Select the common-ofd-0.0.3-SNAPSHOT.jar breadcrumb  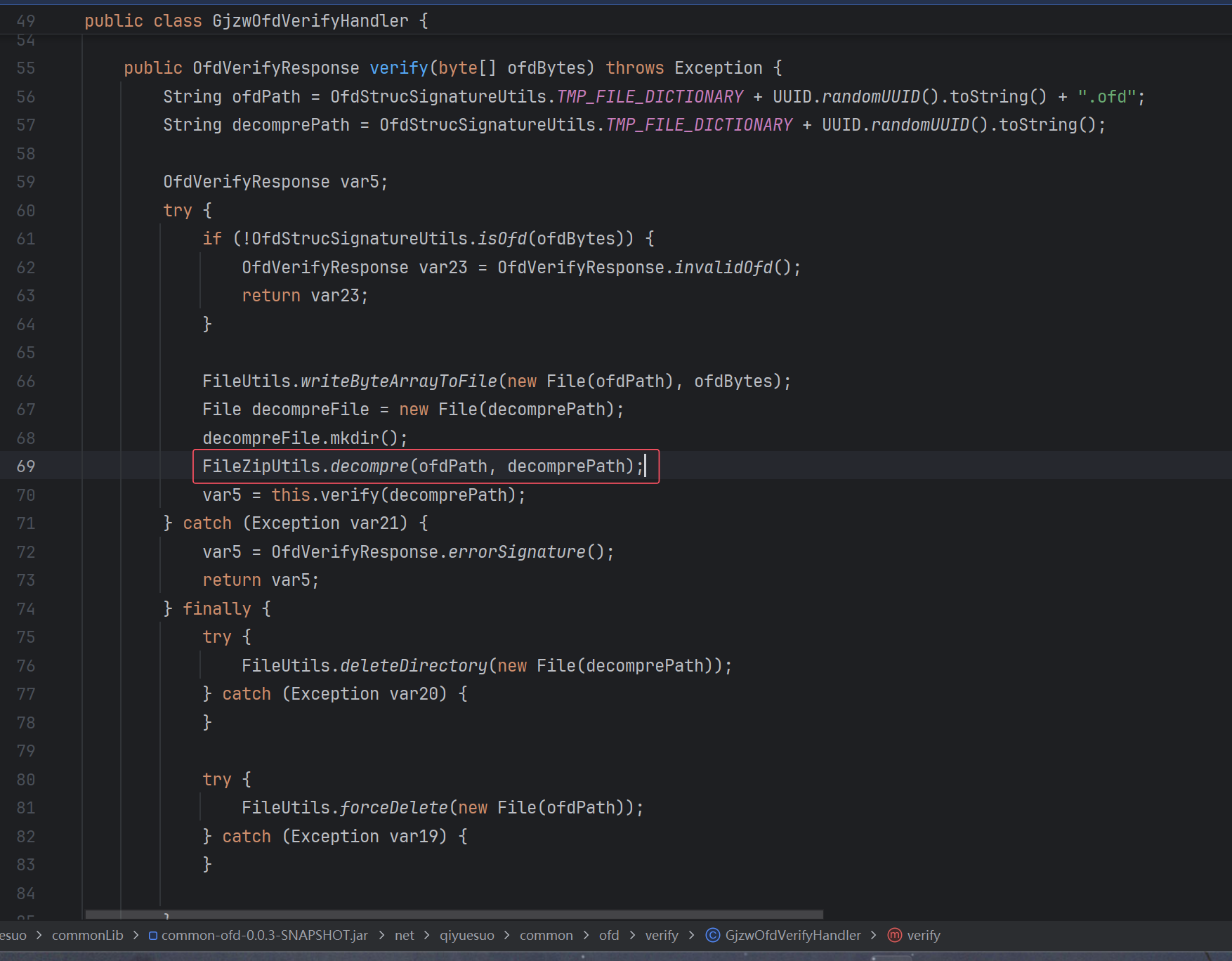[x=264, y=935]
